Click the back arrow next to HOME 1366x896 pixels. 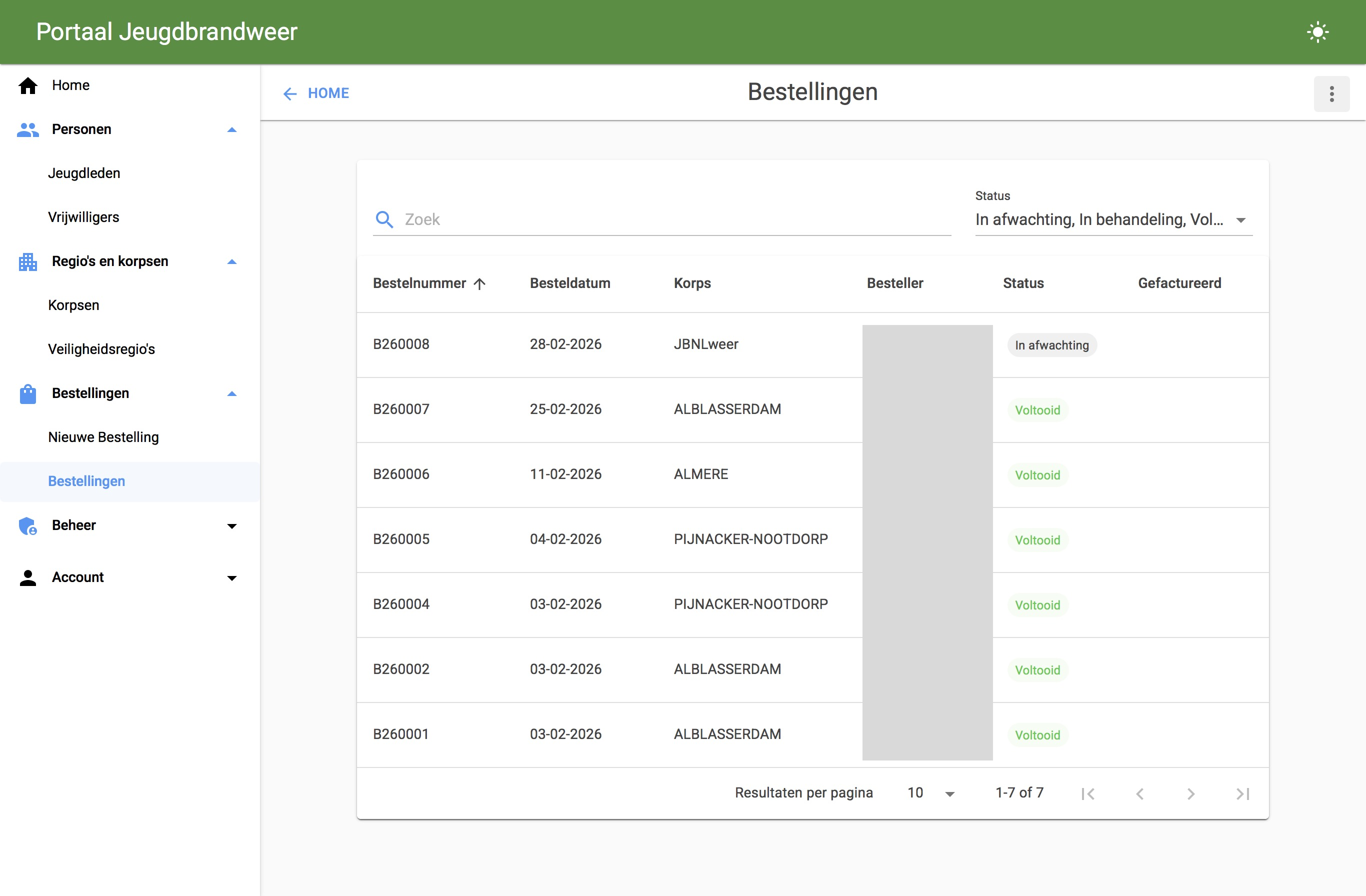point(290,93)
